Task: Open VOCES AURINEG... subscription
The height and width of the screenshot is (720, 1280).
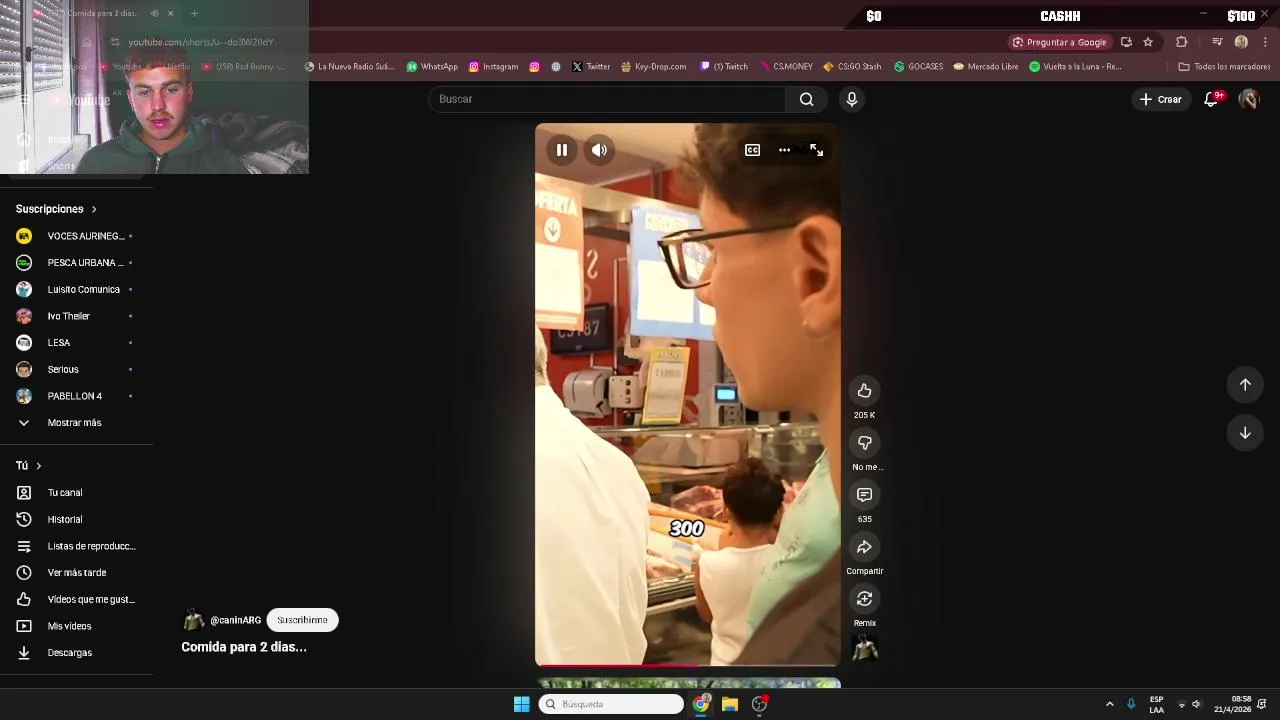Action: point(77,236)
